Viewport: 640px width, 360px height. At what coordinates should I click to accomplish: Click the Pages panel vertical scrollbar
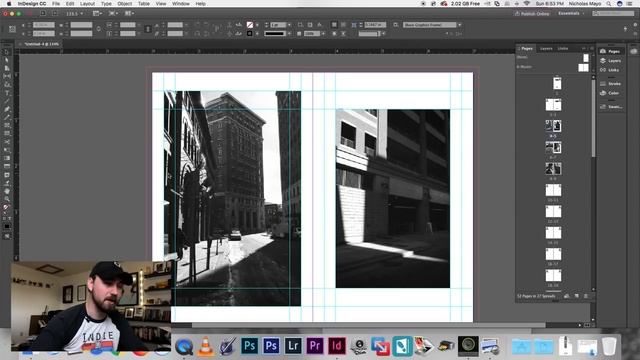click(x=593, y=118)
